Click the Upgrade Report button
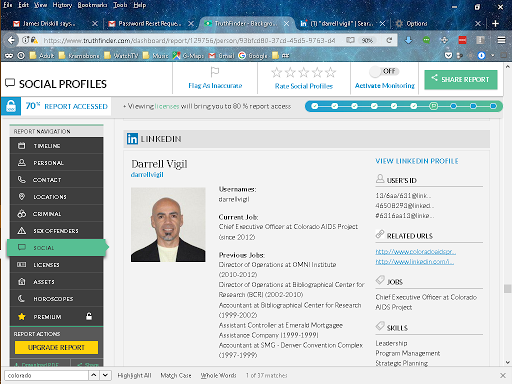This screenshot has height=384, width=512. pyautogui.click(x=56, y=347)
